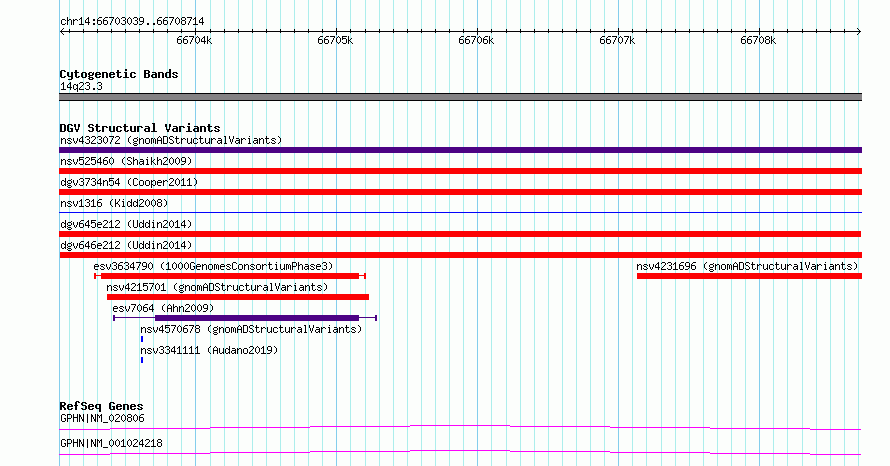Click the red nsv4231696 variant bar
The width and height of the screenshot is (890, 466).
pyautogui.click(x=749, y=276)
